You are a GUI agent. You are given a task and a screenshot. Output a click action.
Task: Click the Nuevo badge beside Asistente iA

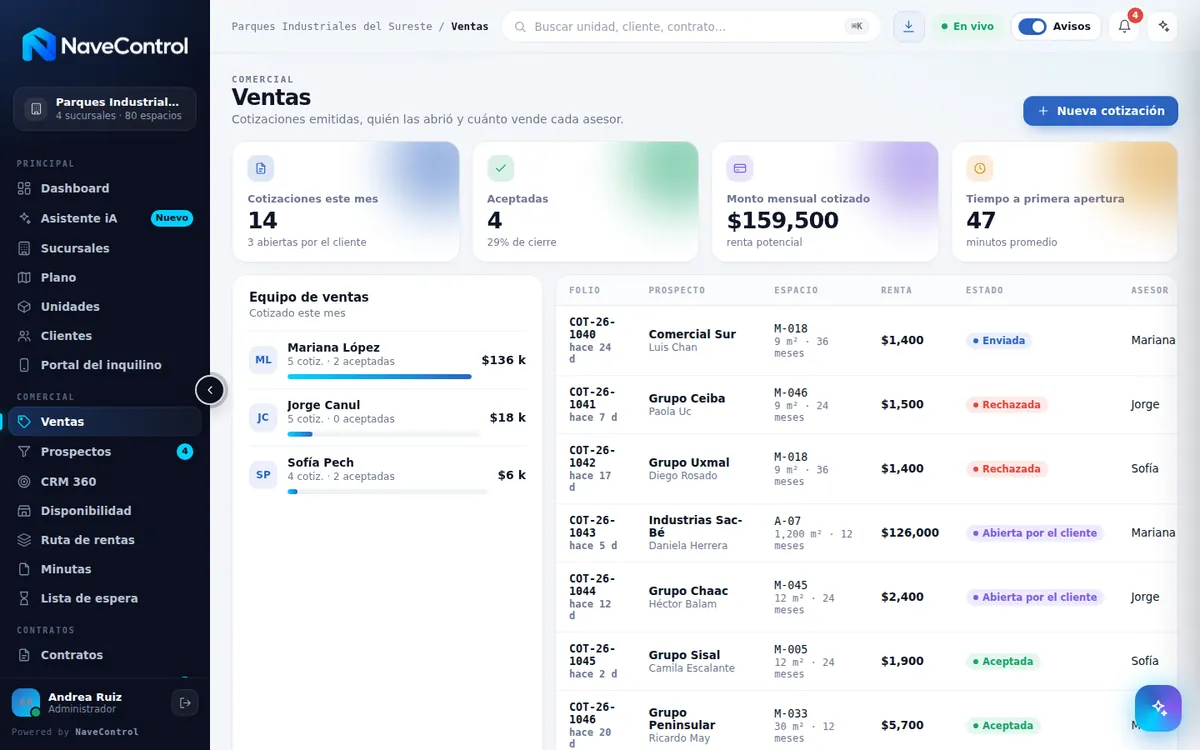(172, 218)
